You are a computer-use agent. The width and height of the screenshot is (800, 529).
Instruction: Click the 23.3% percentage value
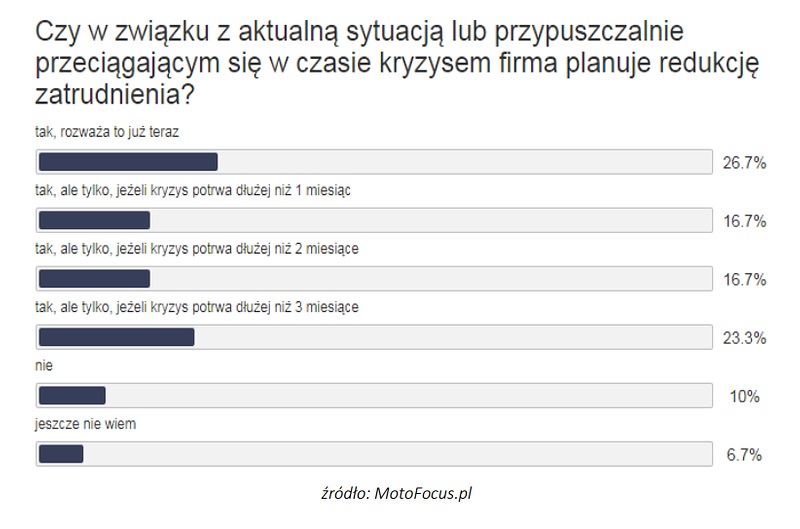point(744,338)
